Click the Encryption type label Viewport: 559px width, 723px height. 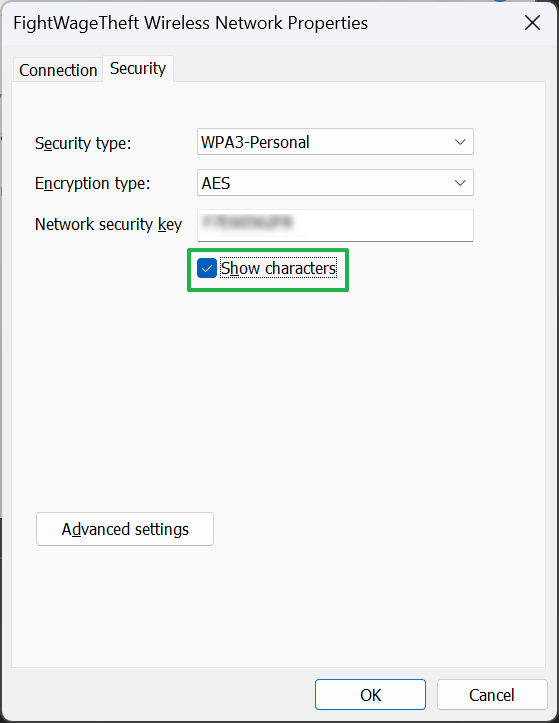(x=93, y=184)
